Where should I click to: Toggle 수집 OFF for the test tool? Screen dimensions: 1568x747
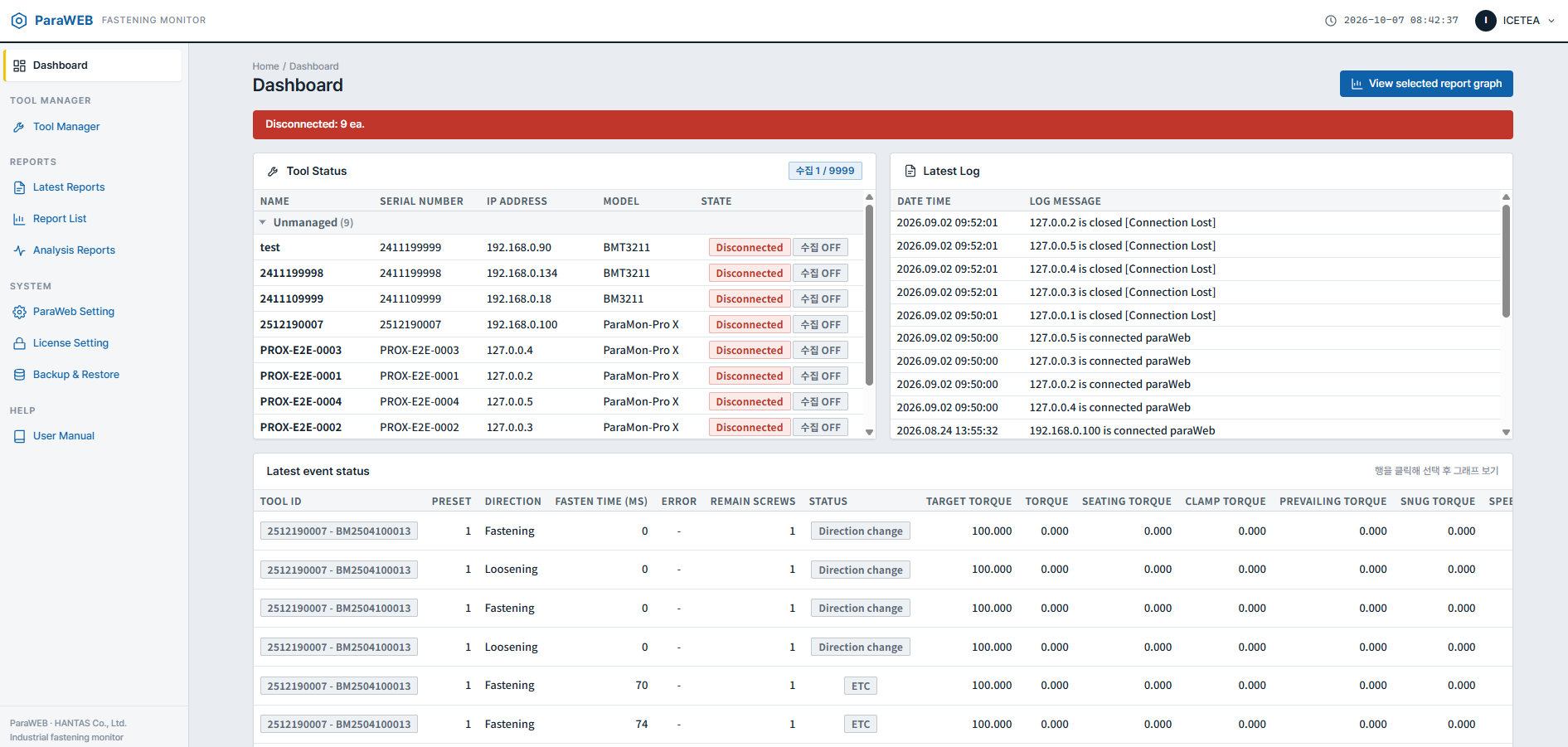[820, 247]
